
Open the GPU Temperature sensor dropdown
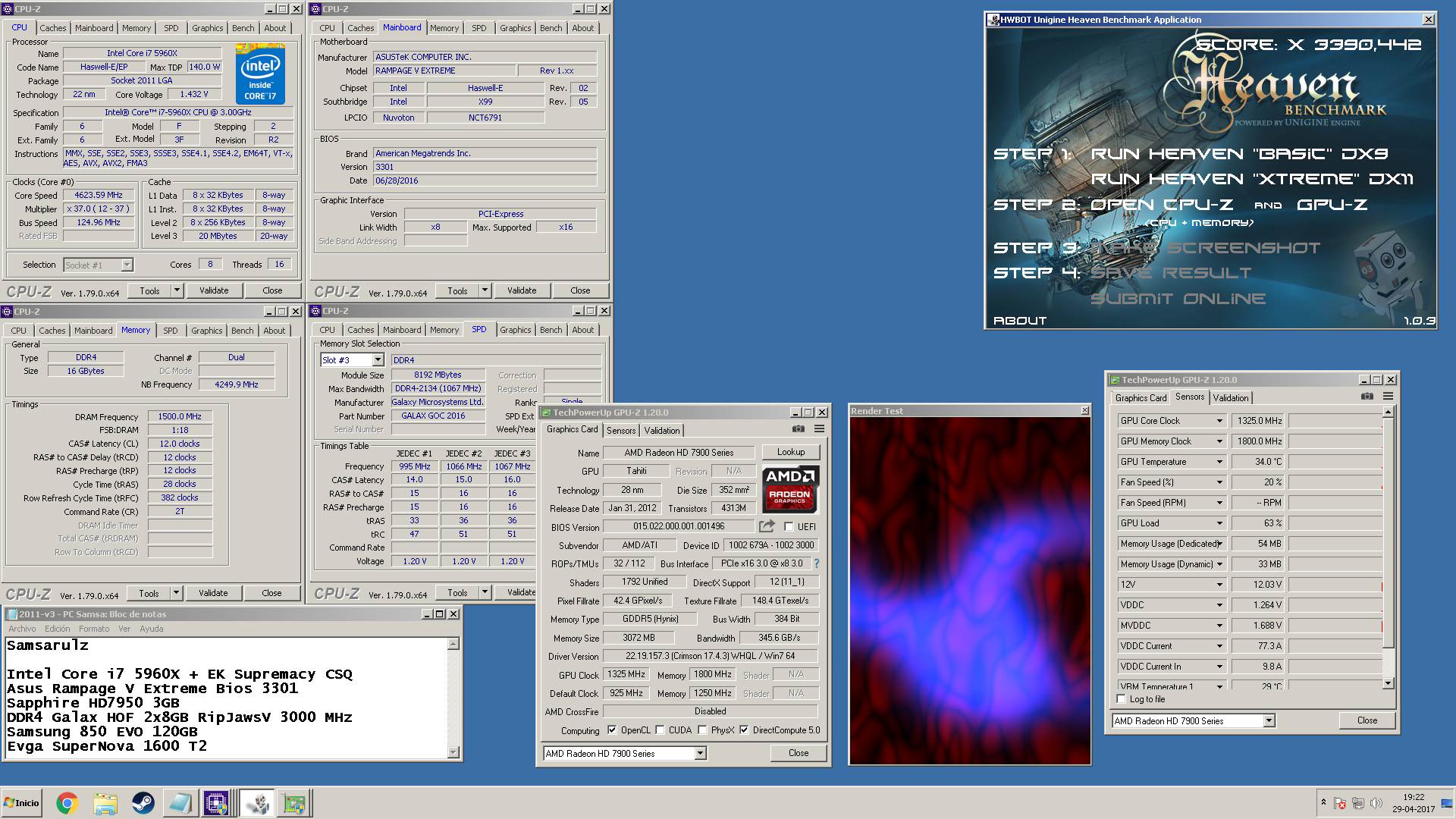click(1219, 462)
